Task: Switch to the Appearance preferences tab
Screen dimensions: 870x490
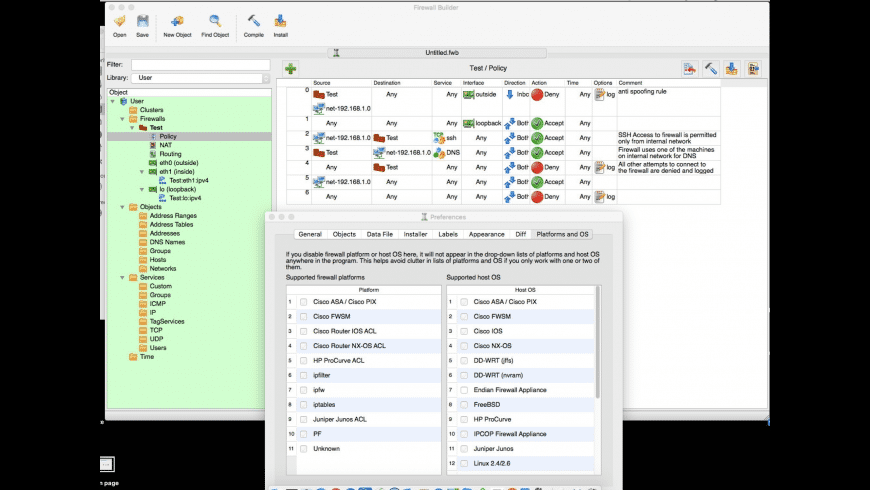Action: pyautogui.click(x=486, y=234)
